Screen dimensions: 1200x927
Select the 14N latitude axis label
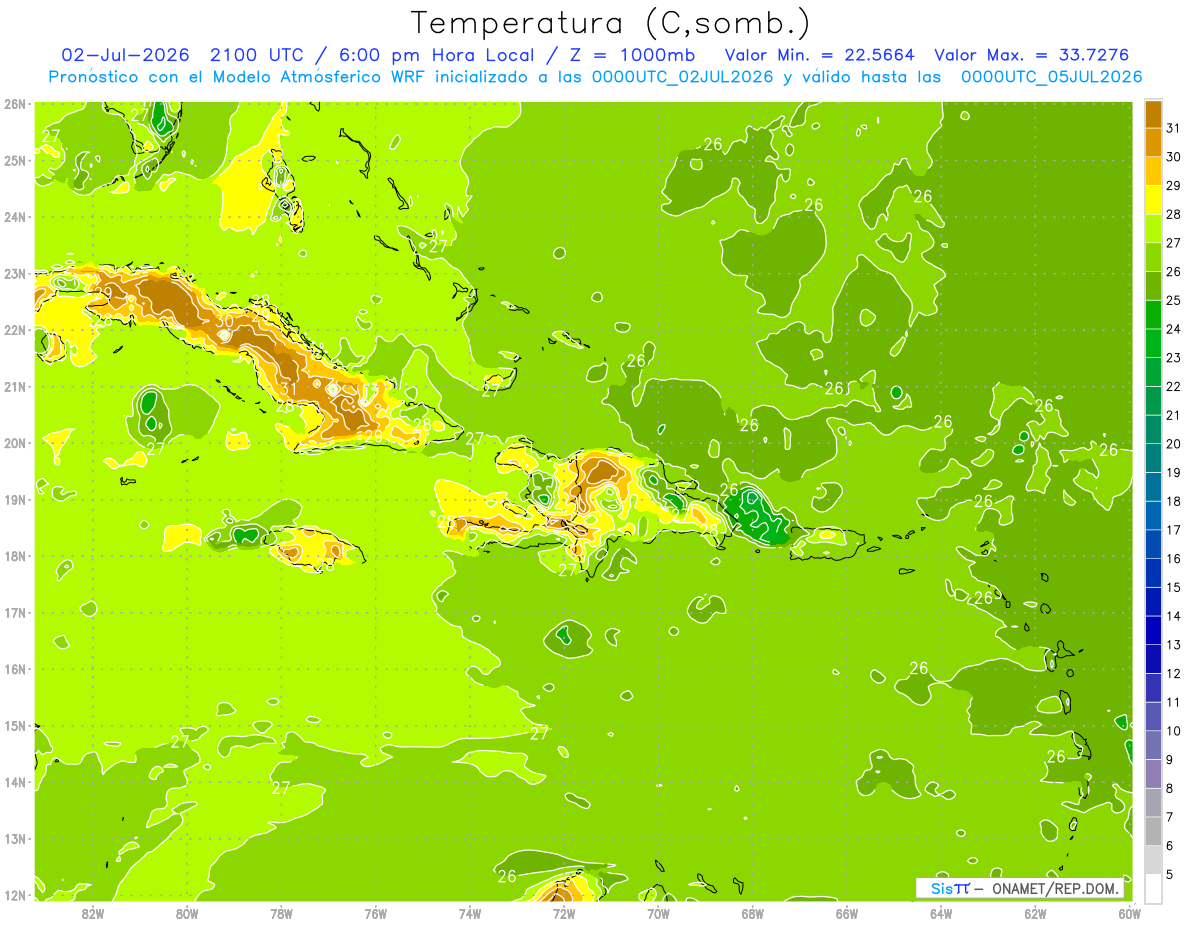point(15,782)
